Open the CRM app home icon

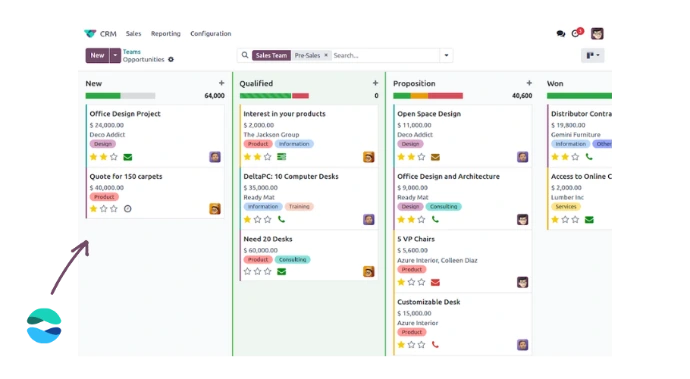(90, 33)
